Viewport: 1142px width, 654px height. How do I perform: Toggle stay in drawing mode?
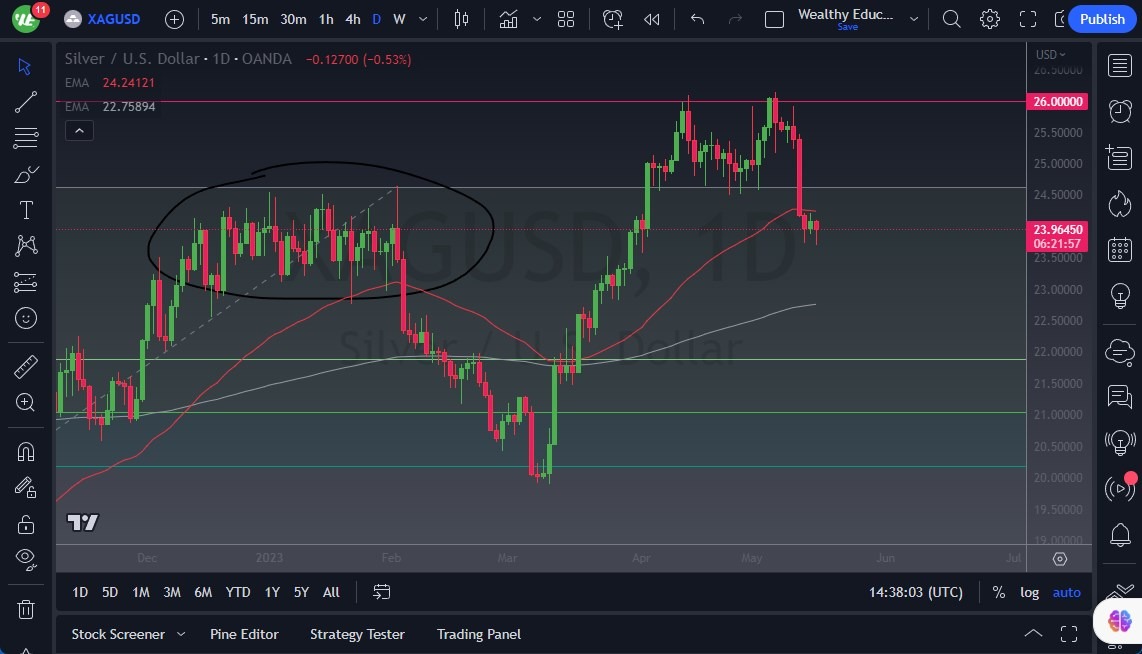pos(25,487)
